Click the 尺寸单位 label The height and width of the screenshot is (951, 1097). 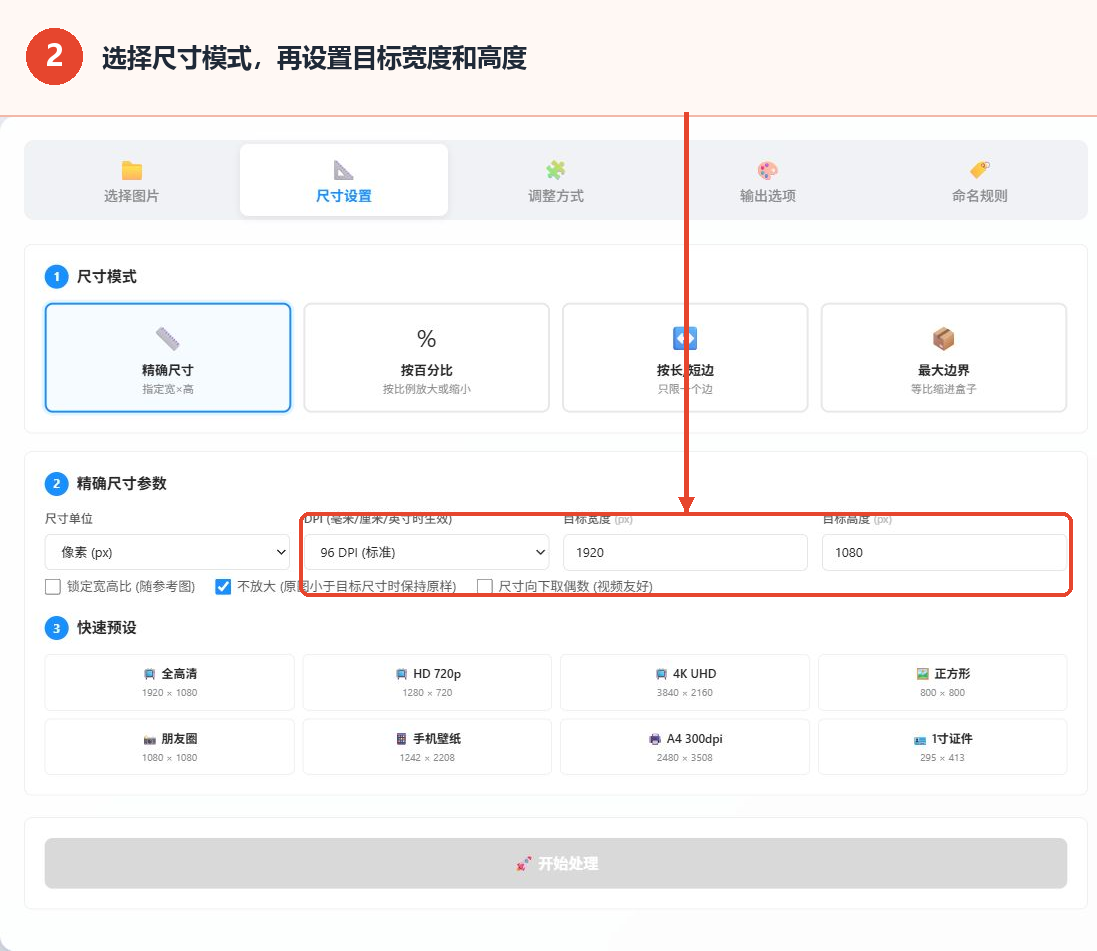coord(69,519)
